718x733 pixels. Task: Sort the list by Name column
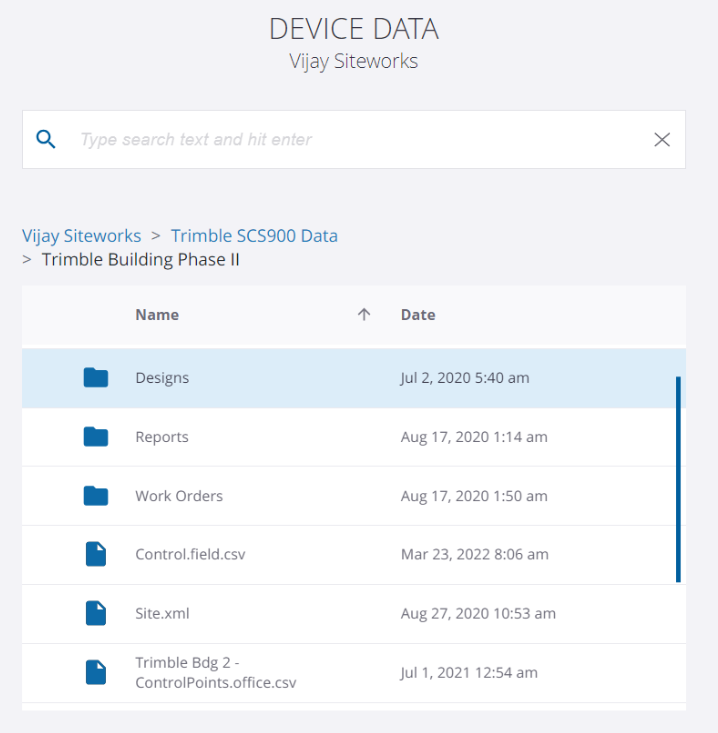coord(157,315)
